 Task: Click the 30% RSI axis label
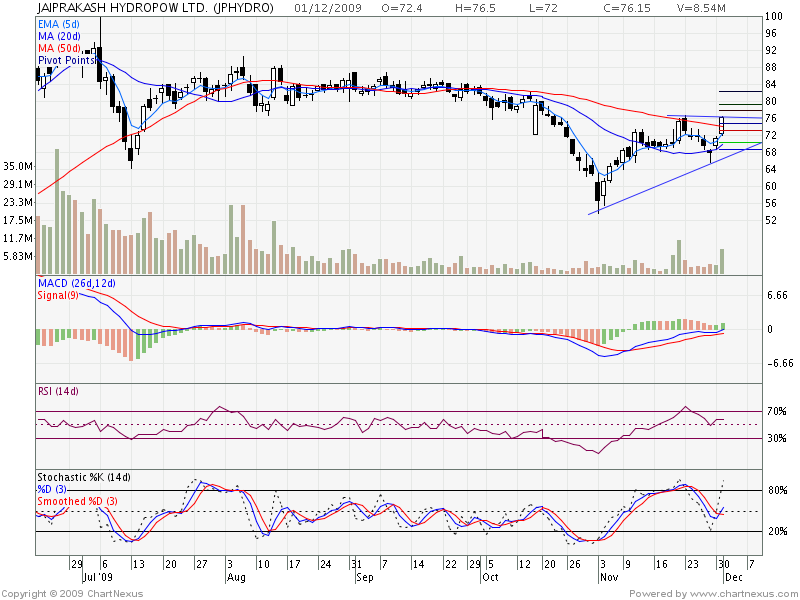coord(777,438)
